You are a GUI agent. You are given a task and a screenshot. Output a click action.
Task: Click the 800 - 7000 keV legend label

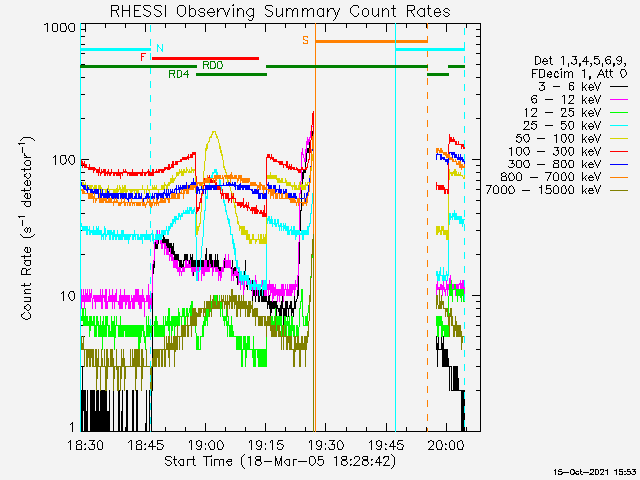coord(551,177)
